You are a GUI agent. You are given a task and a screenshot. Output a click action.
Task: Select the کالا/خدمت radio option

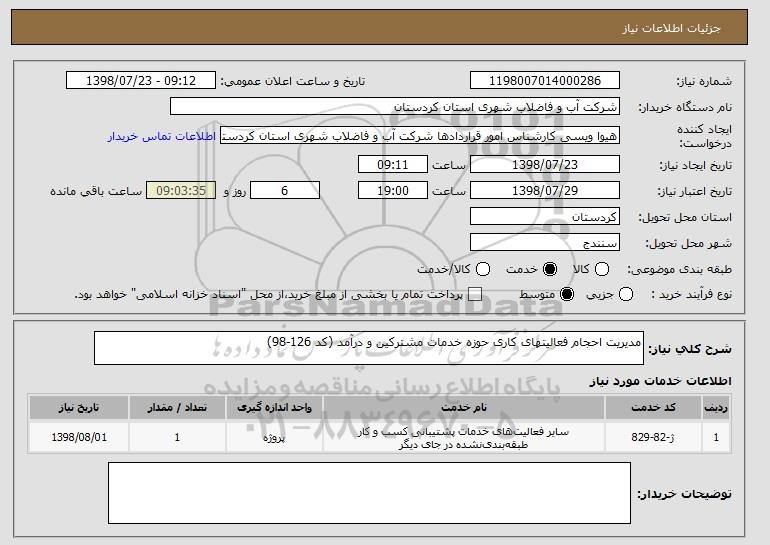click(483, 269)
